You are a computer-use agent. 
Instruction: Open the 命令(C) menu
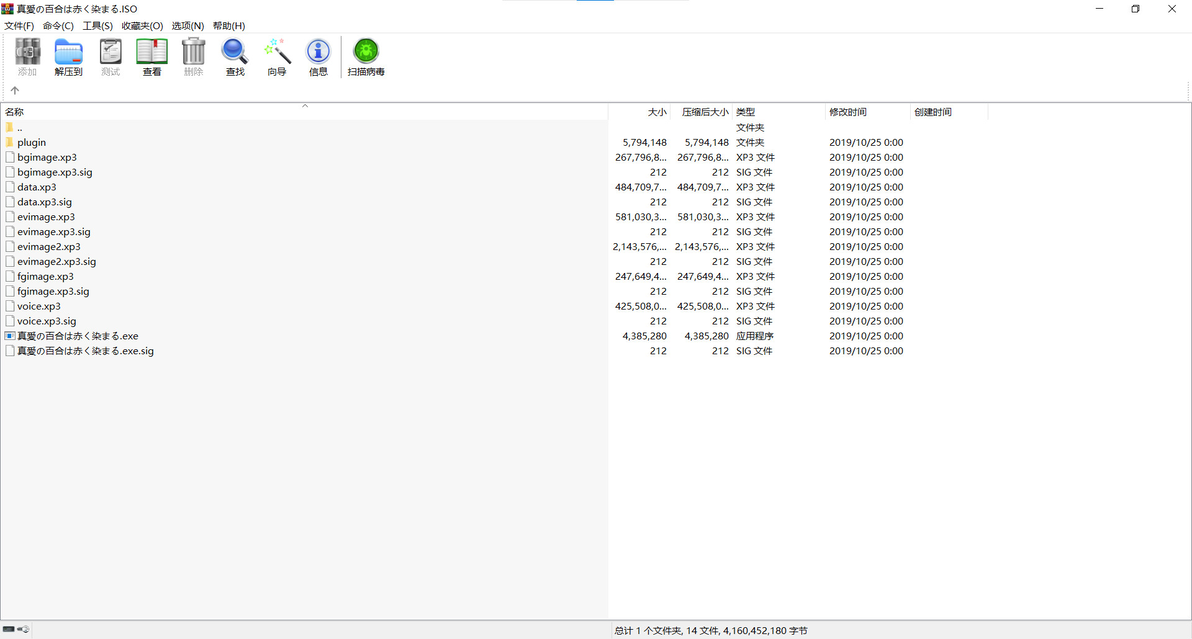(58, 26)
